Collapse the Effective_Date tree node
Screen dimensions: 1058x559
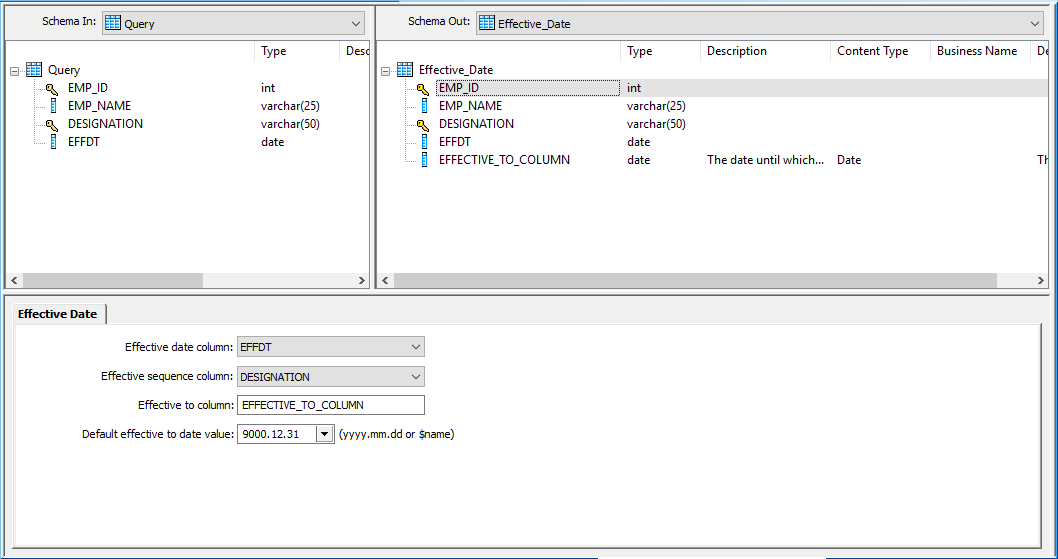[x=386, y=70]
